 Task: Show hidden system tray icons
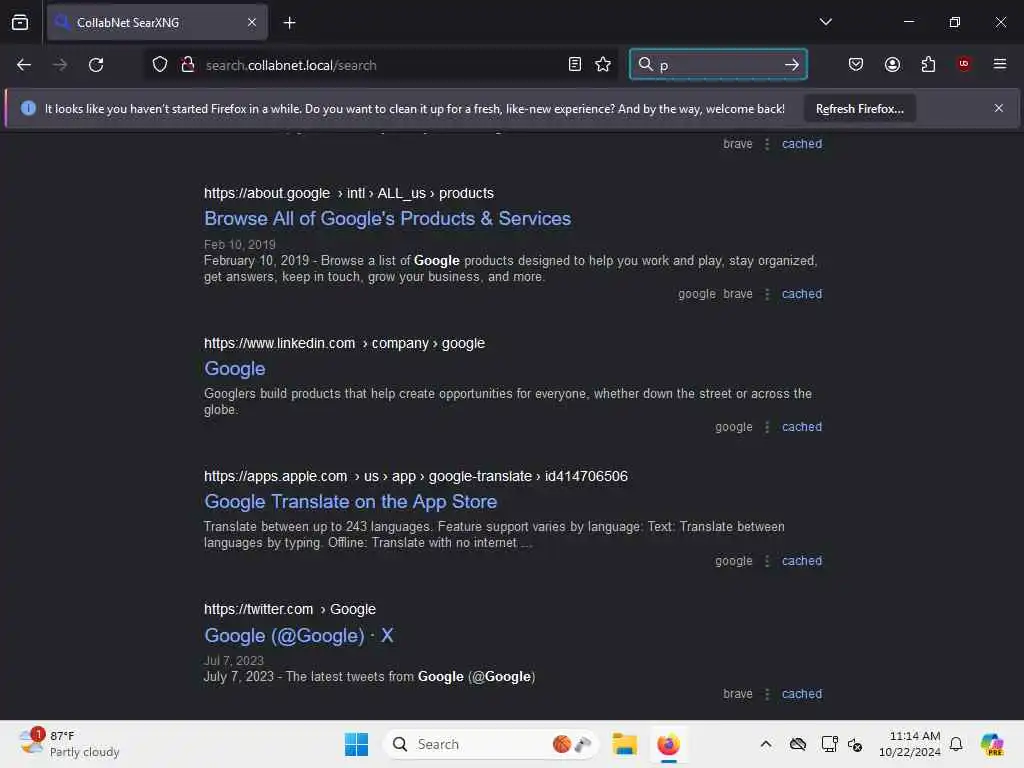click(x=765, y=744)
